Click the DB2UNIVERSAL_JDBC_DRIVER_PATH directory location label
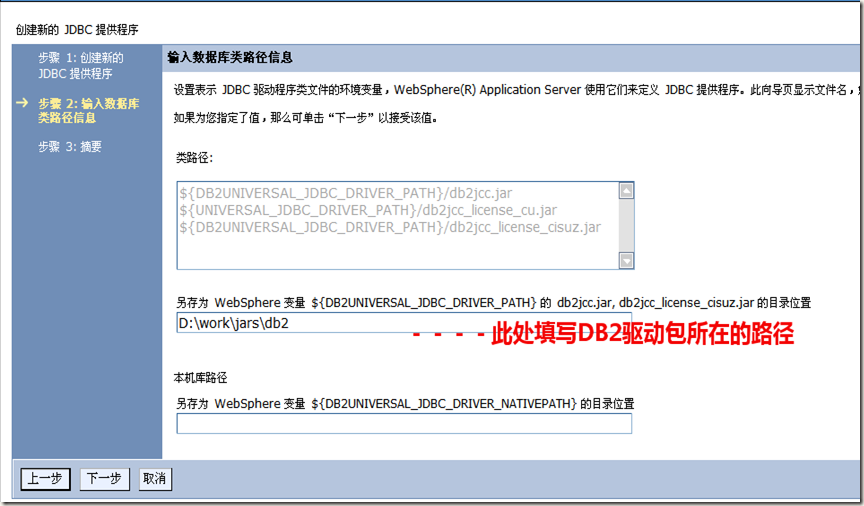This screenshot has width=864, height=506. click(x=493, y=303)
